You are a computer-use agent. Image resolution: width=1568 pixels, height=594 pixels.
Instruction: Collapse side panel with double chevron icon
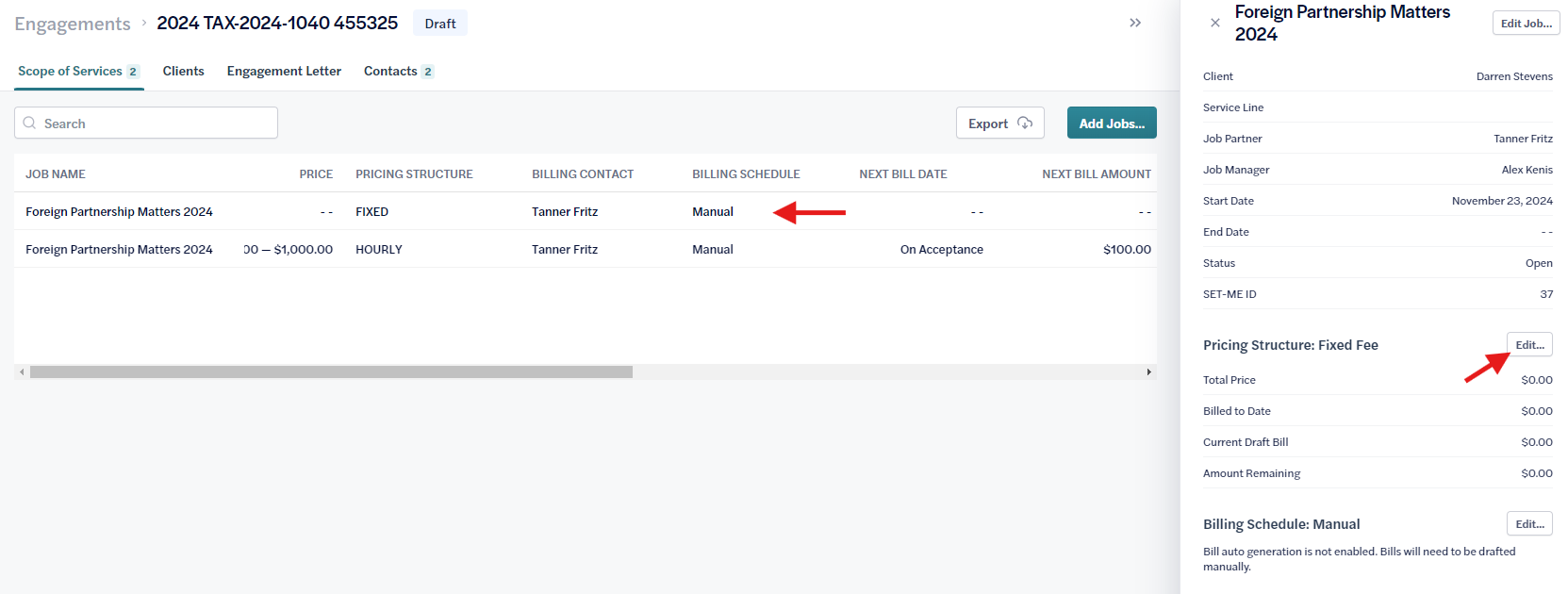coord(1135,23)
